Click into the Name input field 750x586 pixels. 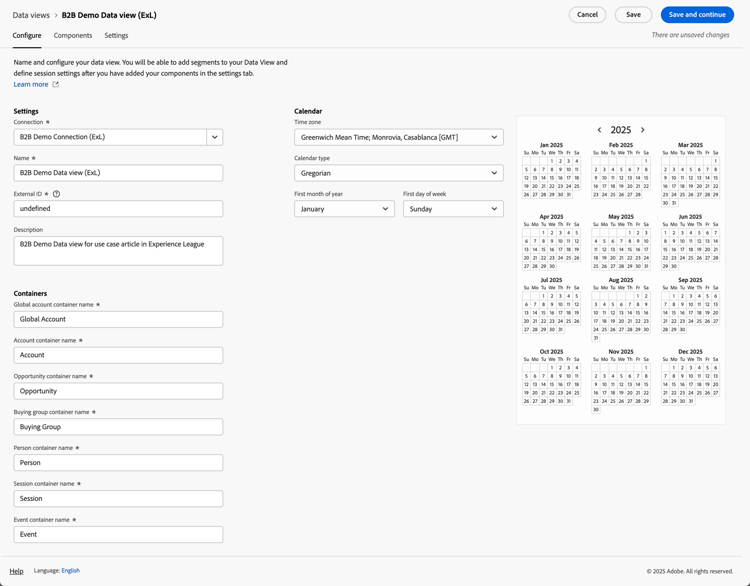pos(118,173)
